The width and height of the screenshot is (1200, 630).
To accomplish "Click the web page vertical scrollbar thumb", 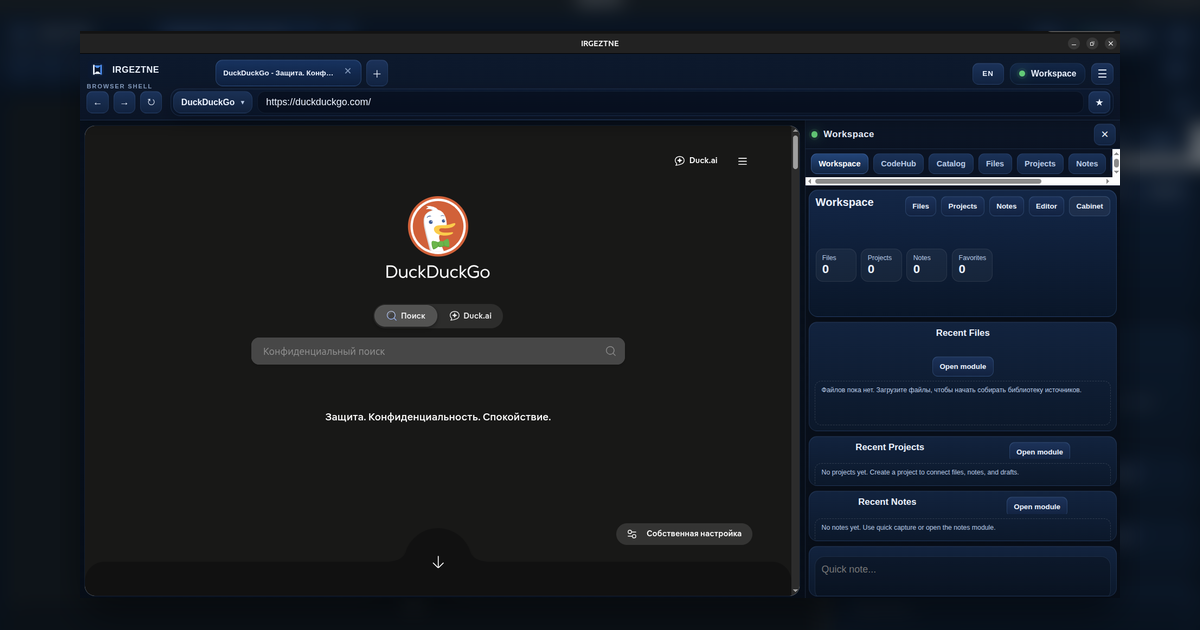I will coord(796,152).
